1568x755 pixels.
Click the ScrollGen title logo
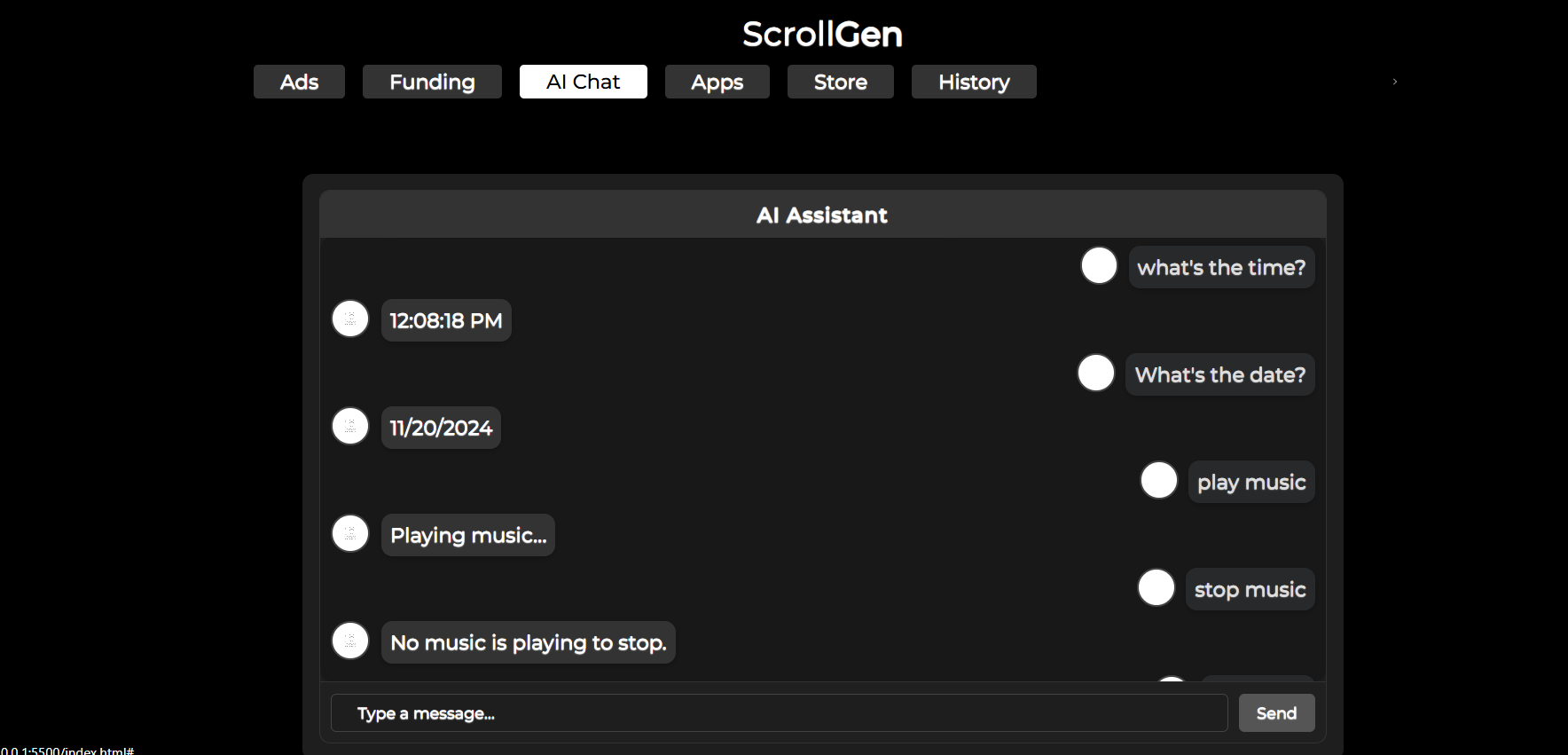point(822,35)
